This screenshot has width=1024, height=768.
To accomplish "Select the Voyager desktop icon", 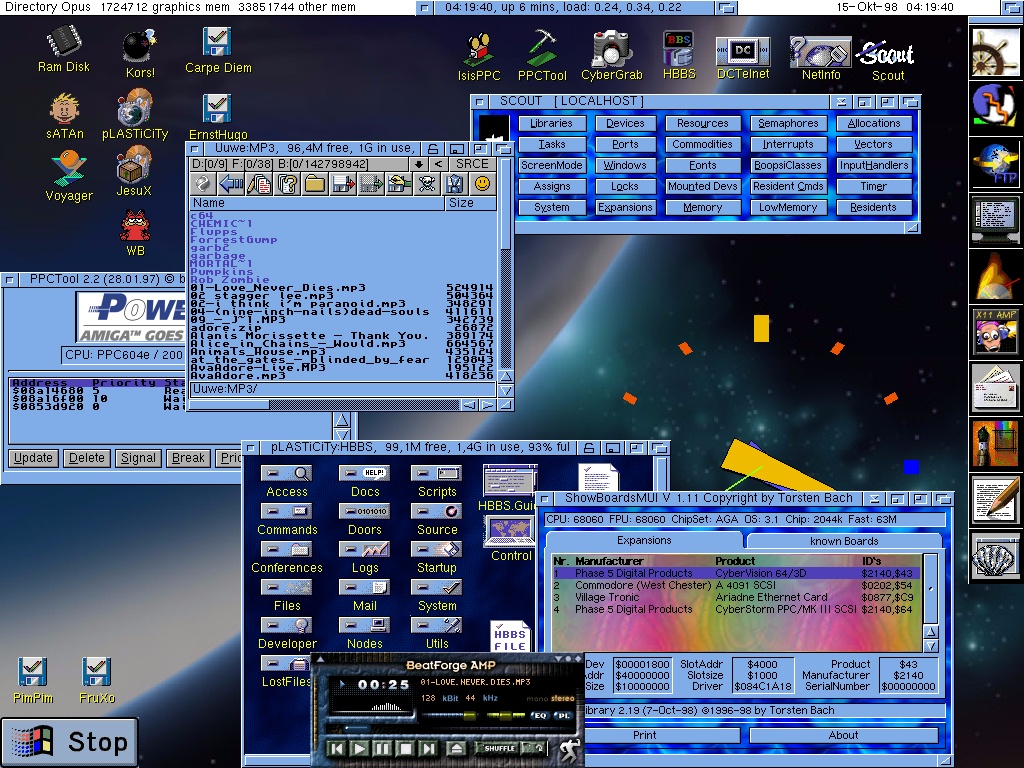I will [x=69, y=175].
